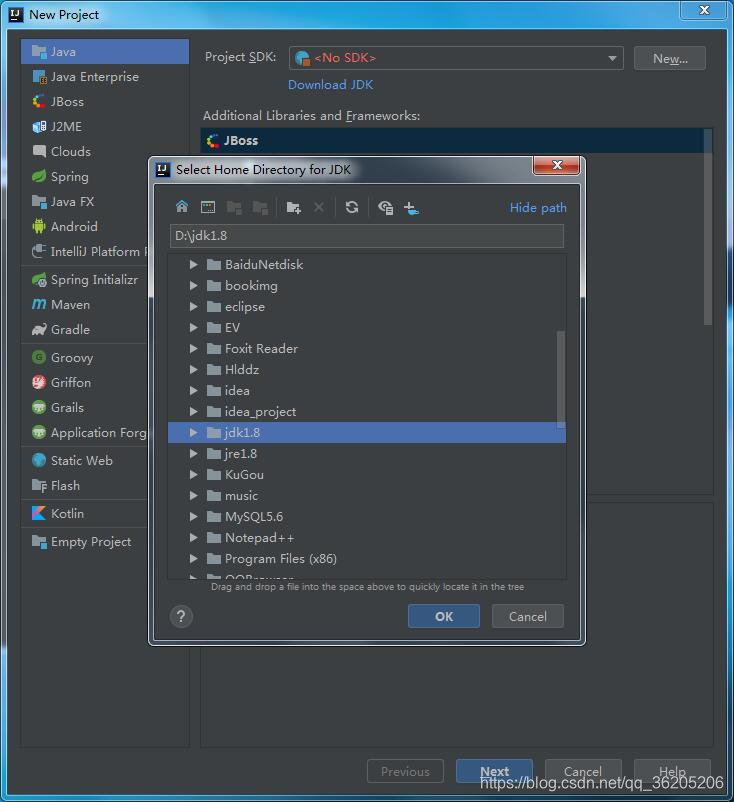
Task: Select Static Web project type
Action: pyautogui.click(x=85, y=461)
